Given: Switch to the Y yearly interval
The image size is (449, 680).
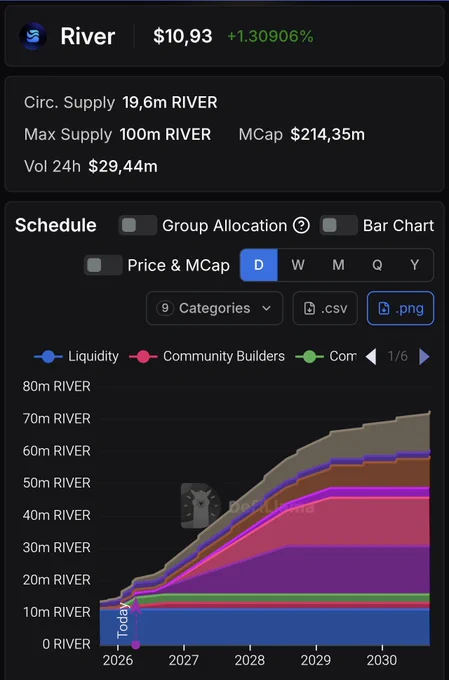Looking at the screenshot, I should 415,265.
